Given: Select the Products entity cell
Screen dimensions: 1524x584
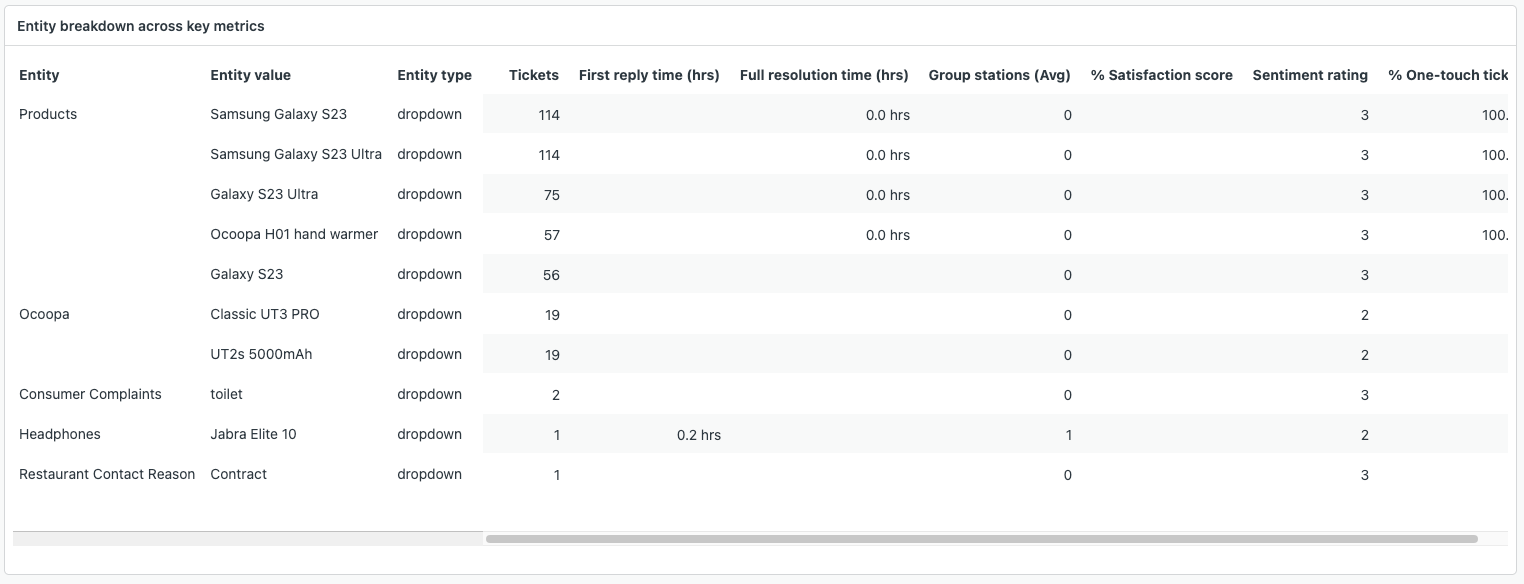Looking at the screenshot, I should pyautogui.click(x=48, y=114).
